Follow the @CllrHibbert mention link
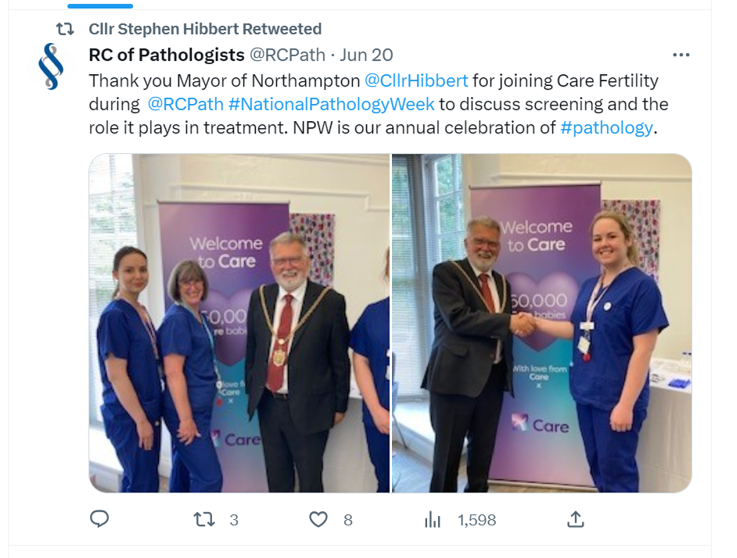The width and height of the screenshot is (737, 558). coord(416,81)
